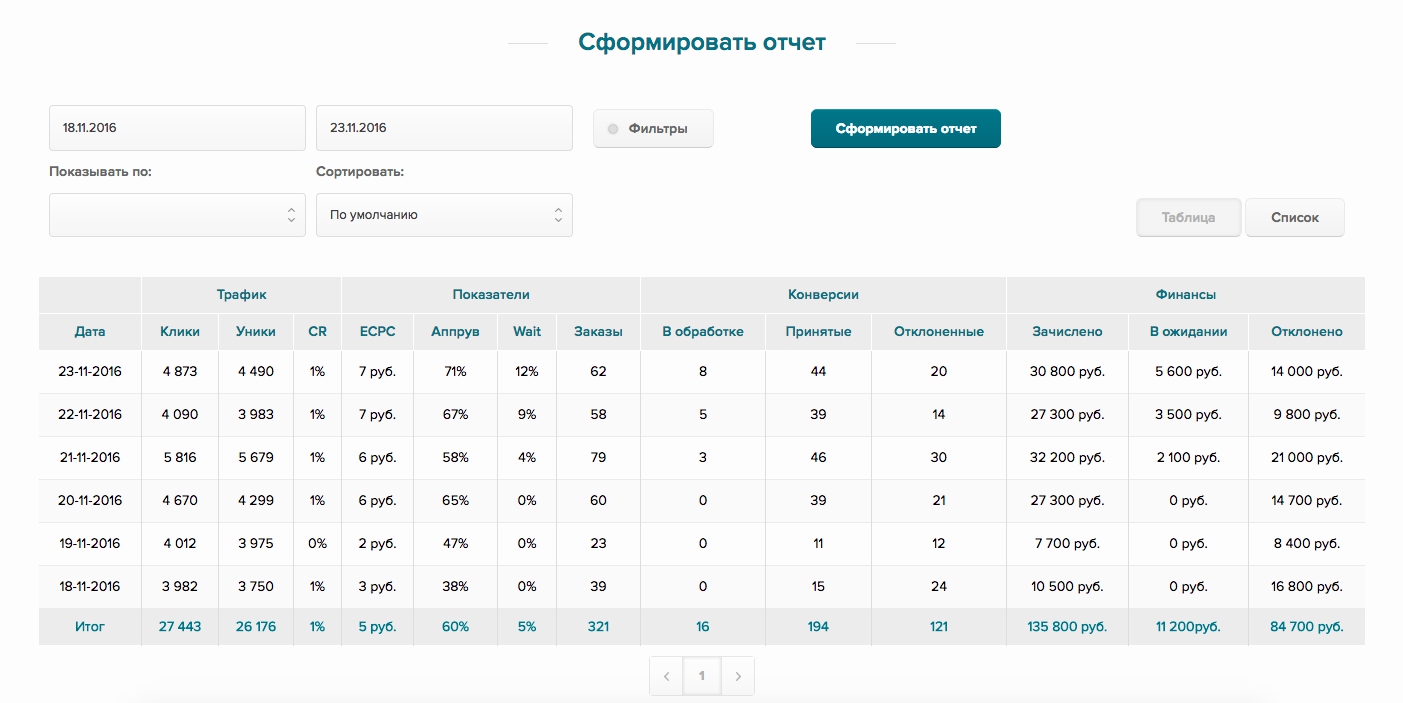1403x703 pixels.
Task: Select the 23-11-2016 row date cell
Action: 90,371
